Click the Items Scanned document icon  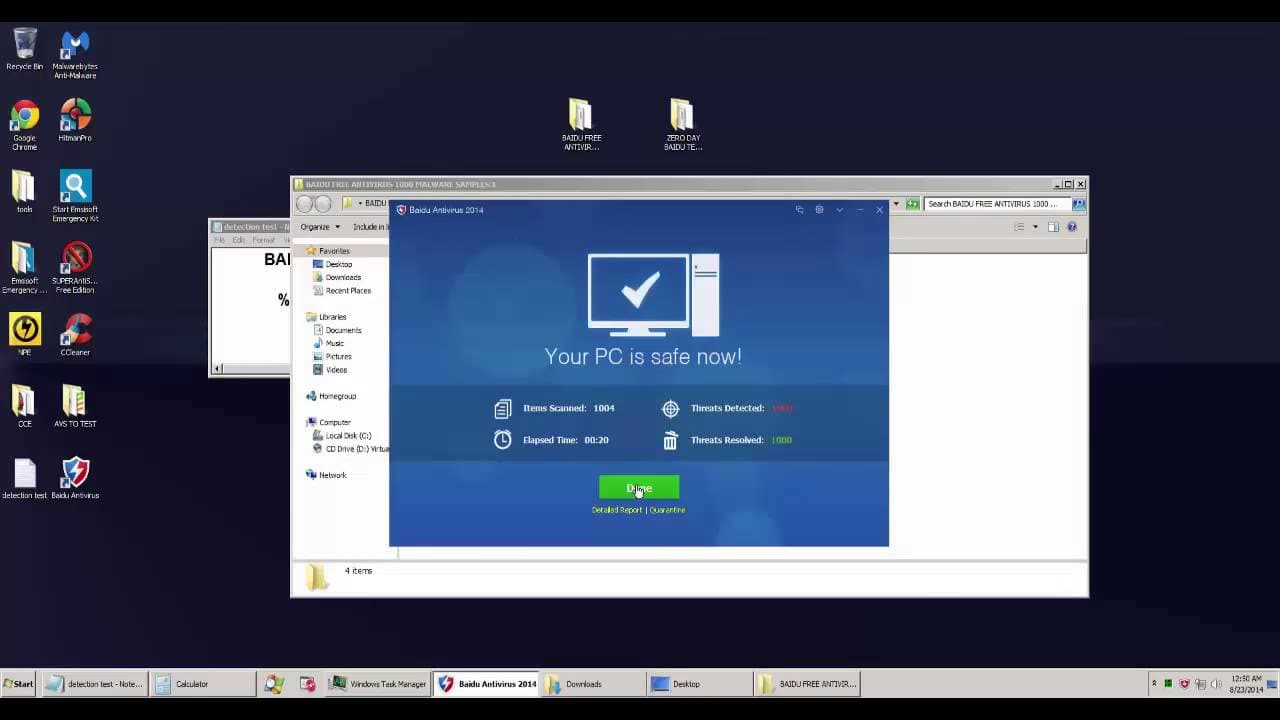[503, 408]
